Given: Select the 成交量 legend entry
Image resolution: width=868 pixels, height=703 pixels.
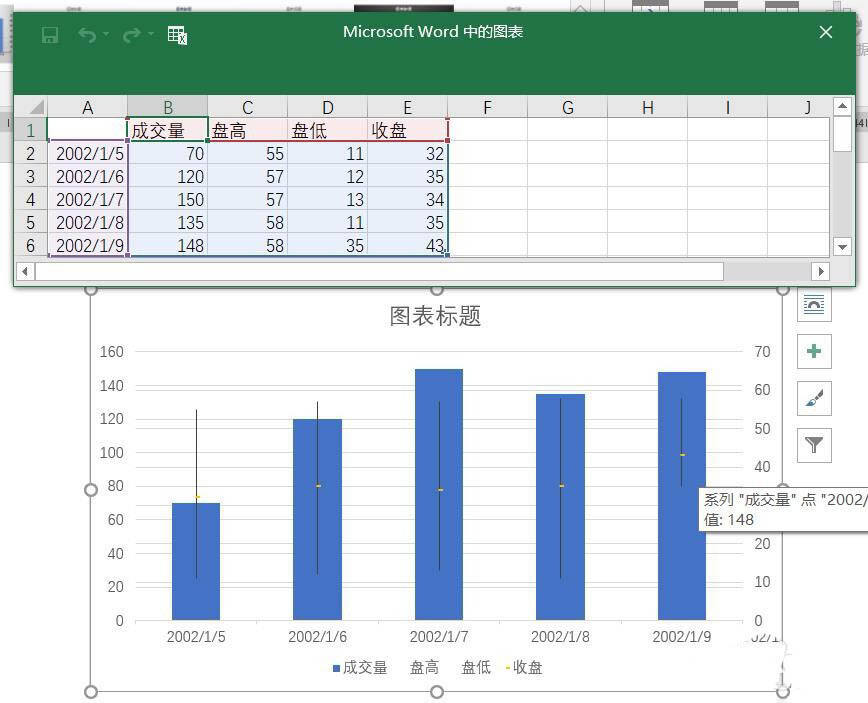Looking at the screenshot, I should coord(363,667).
